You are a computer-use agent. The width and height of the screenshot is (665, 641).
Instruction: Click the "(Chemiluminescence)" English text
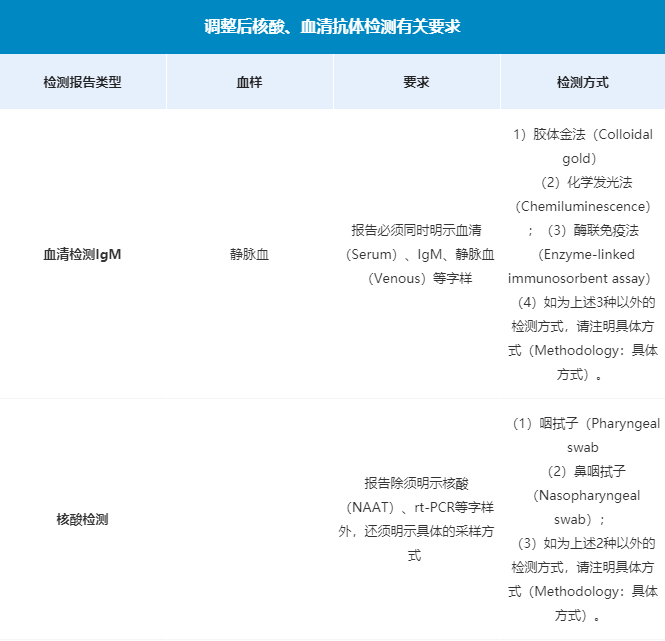pos(582,206)
